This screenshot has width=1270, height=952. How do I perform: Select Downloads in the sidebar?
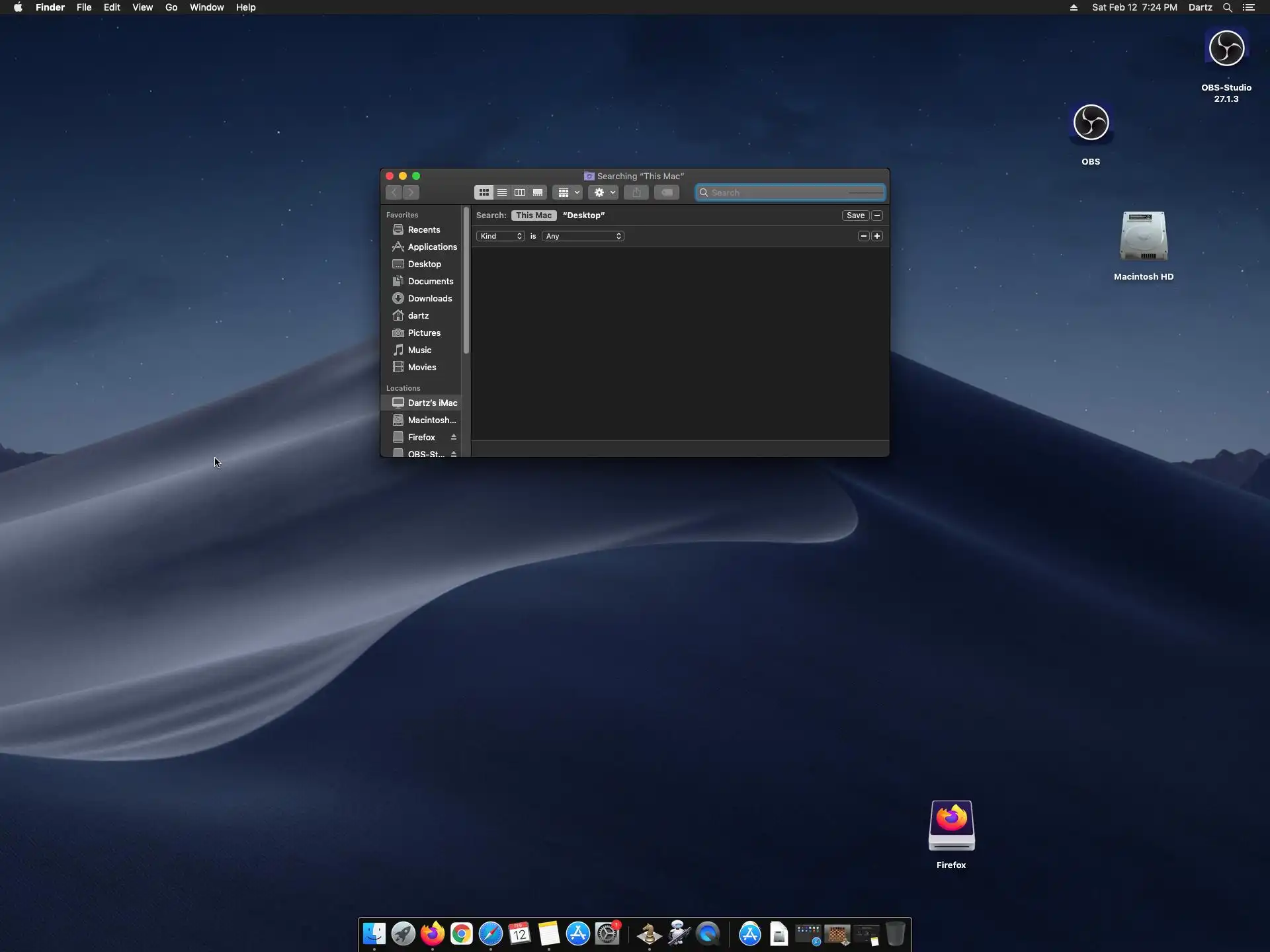click(429, 298)
